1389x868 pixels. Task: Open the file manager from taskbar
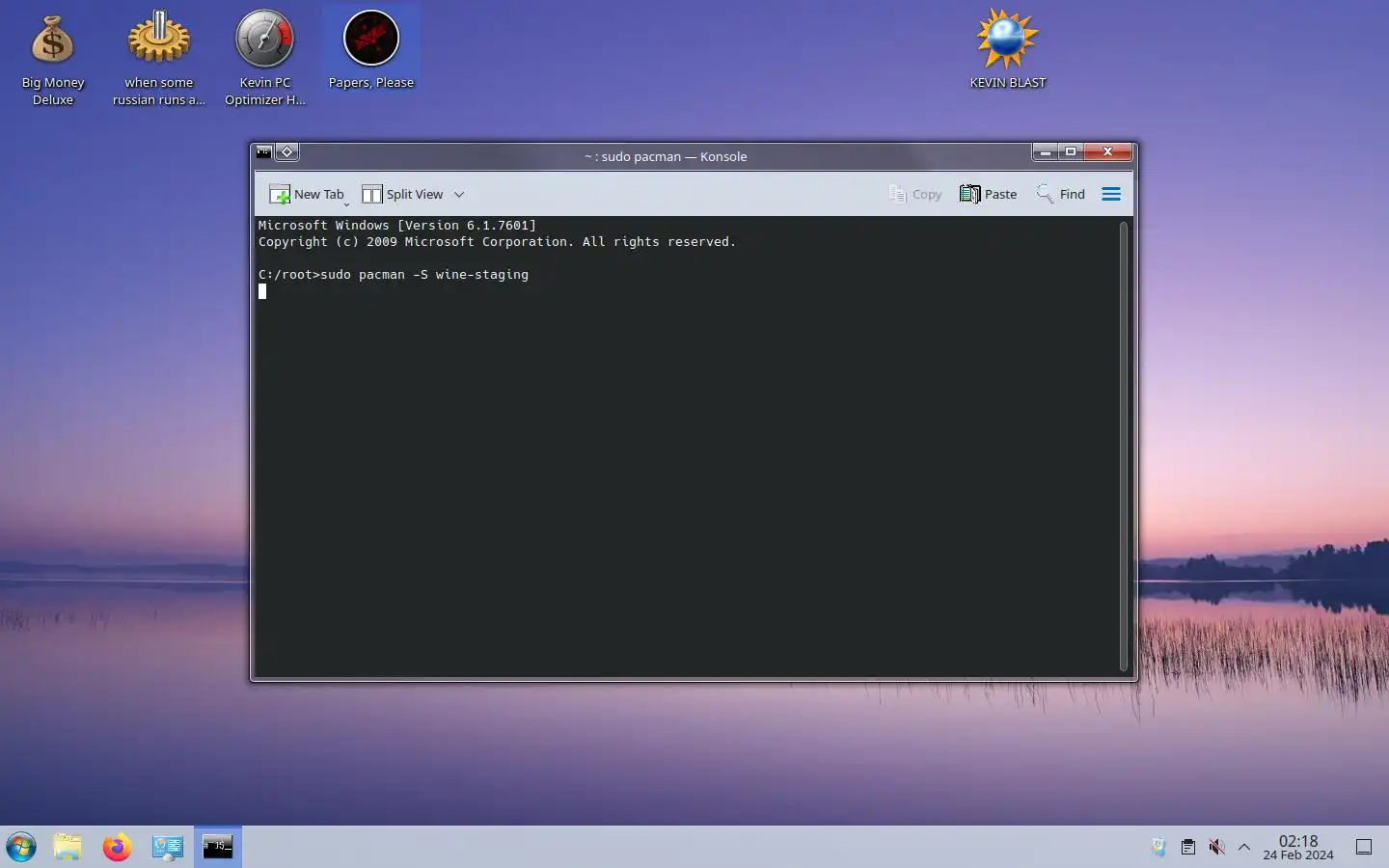click(x=68, y=847)
